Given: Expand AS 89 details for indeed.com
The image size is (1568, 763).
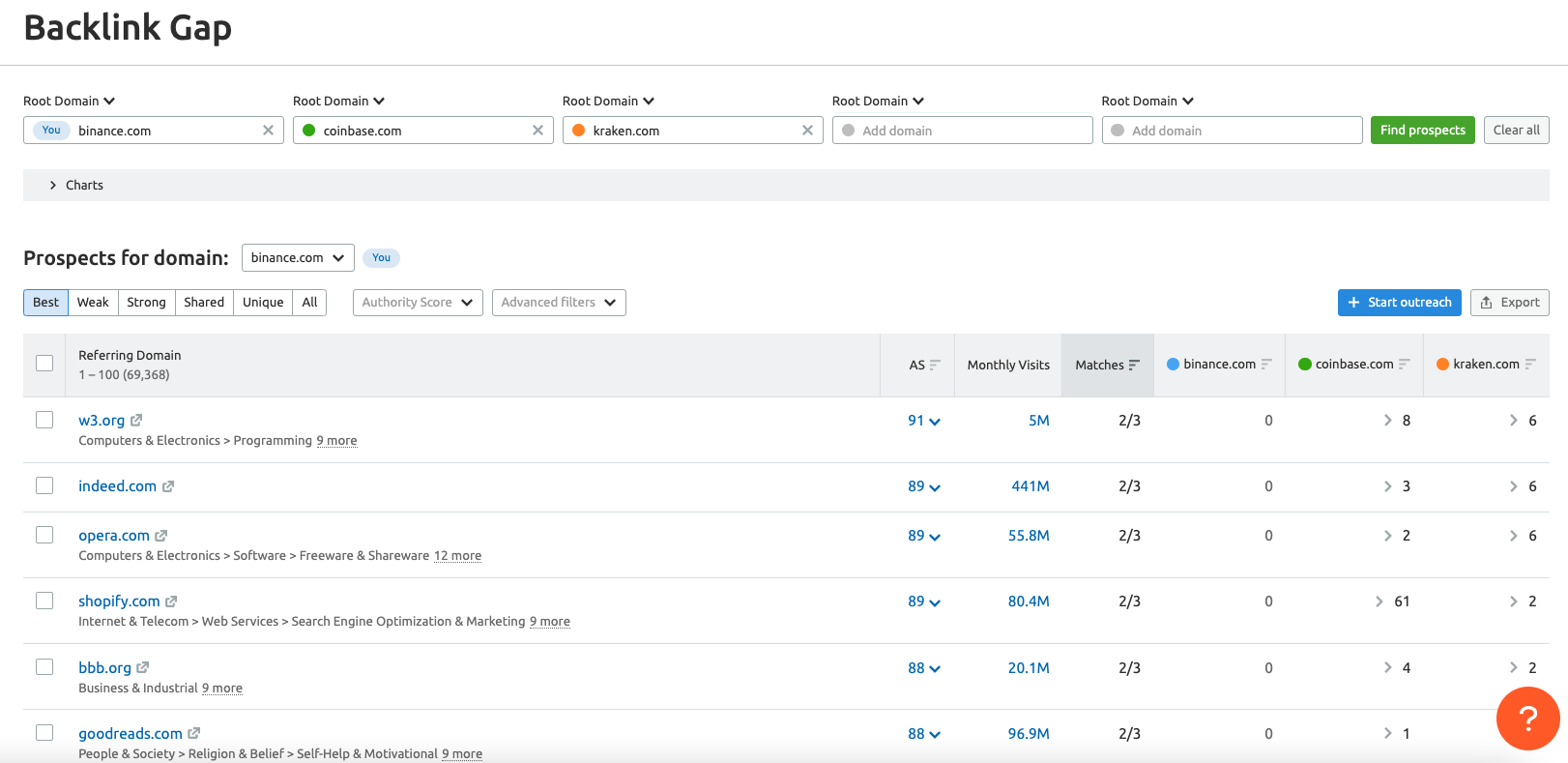Looking at the screenshot, I should pos(924,486).
